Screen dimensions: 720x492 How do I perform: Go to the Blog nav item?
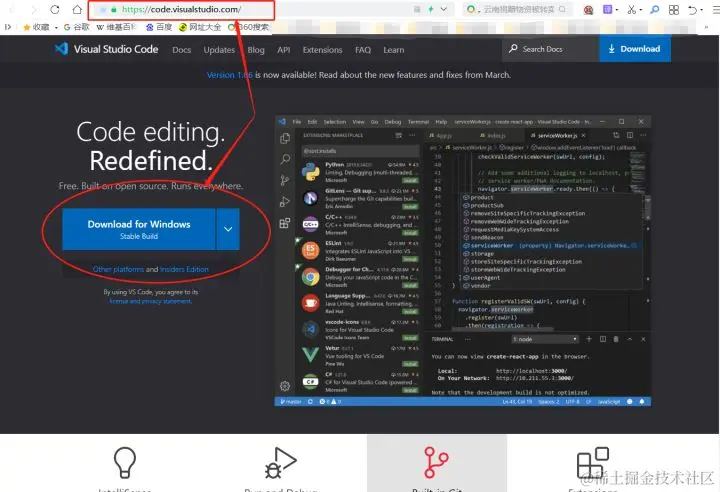(x=256, y=50)
